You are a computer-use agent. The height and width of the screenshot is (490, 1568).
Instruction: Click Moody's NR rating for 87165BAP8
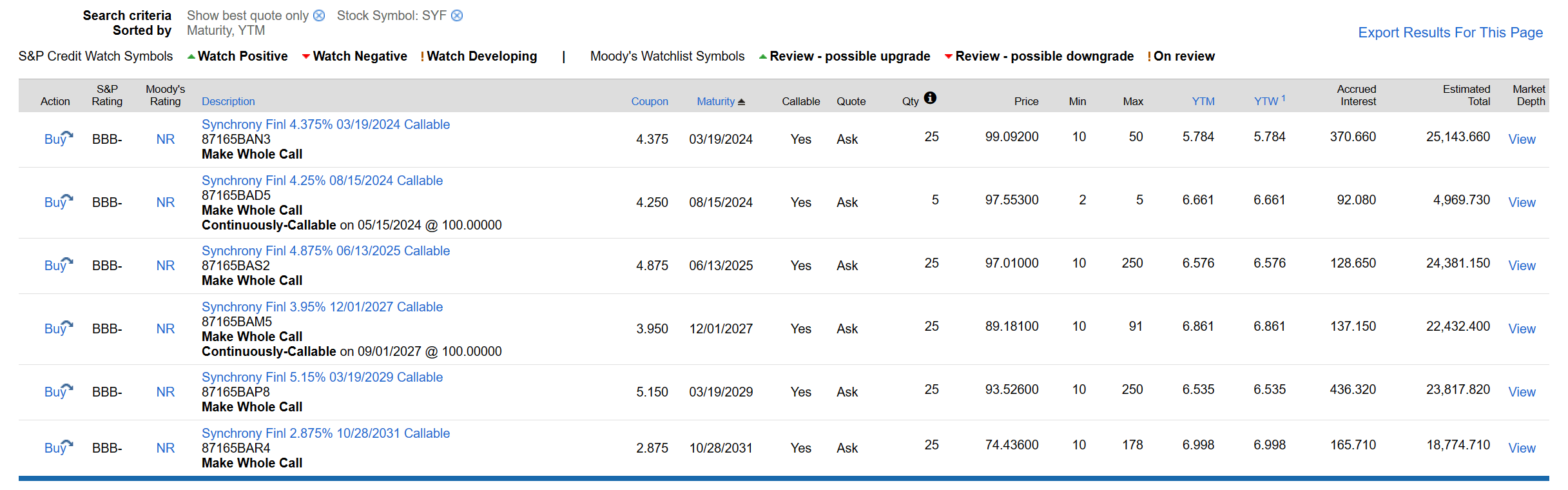point(166,392)
